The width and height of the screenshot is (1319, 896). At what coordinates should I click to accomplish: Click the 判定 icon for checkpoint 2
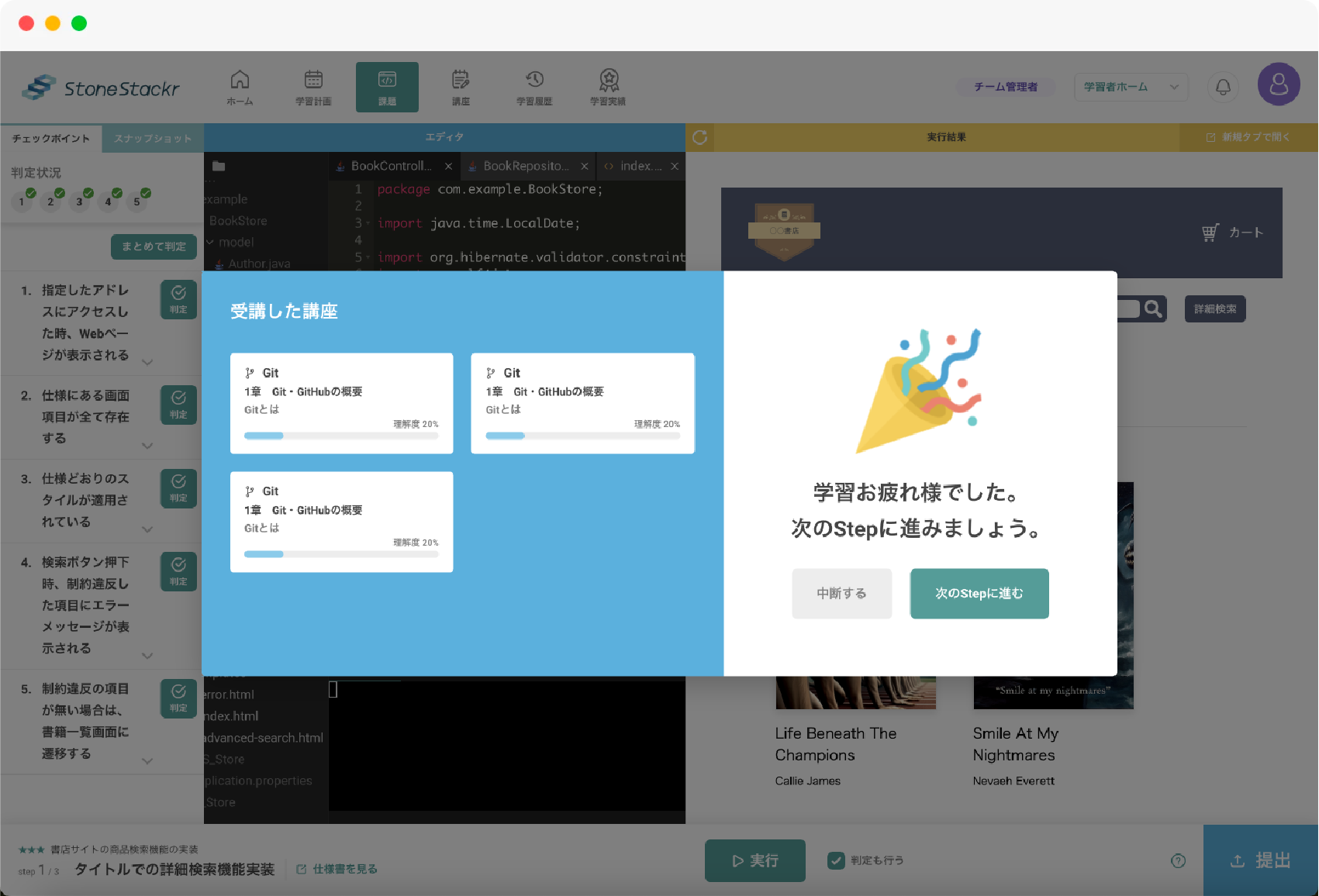tap(178, 405)
